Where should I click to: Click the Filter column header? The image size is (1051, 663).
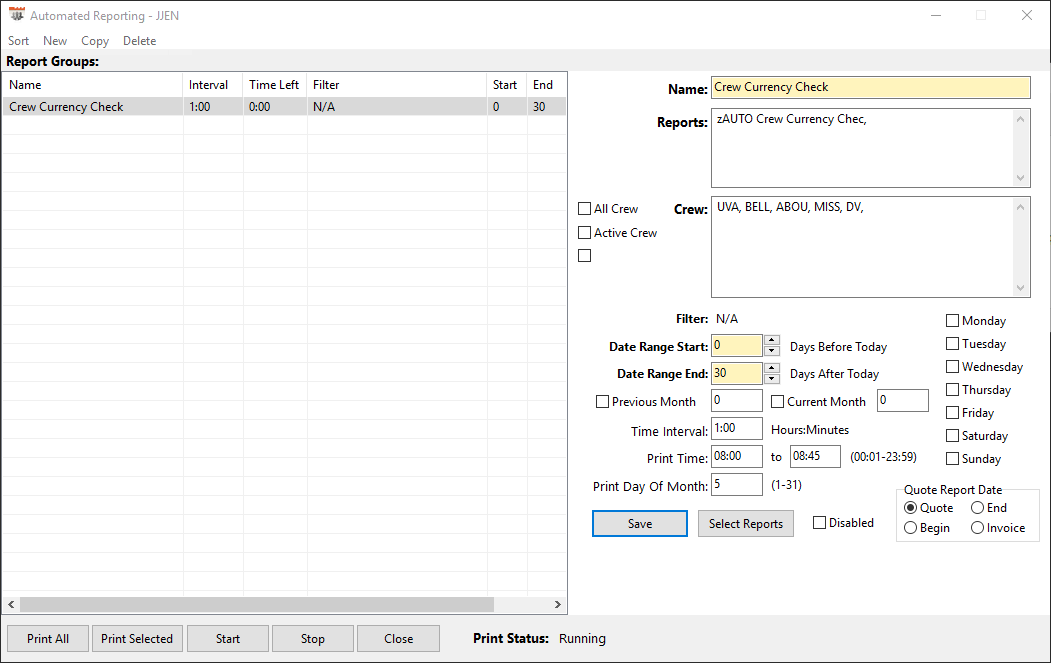[x=397, y=85]
